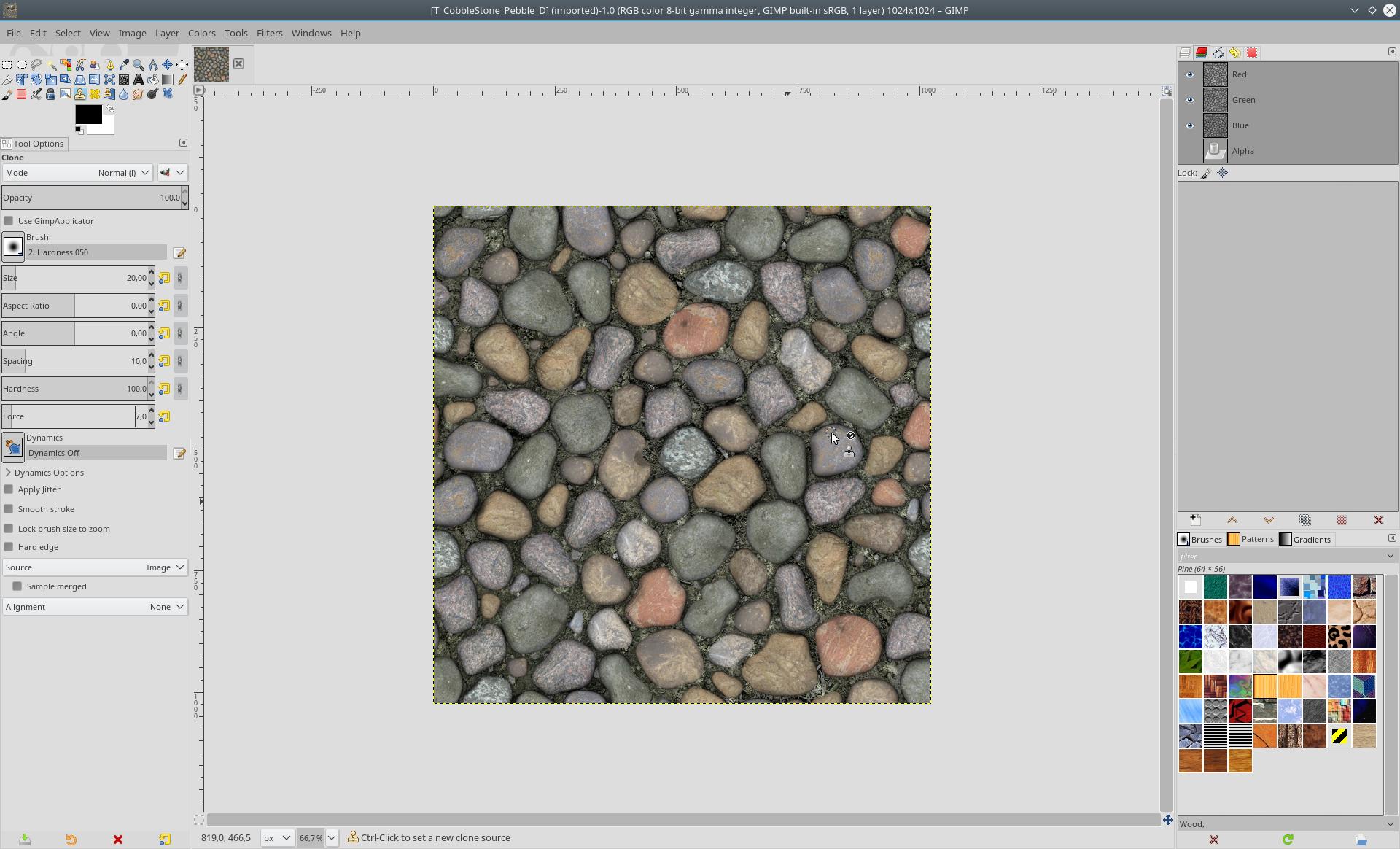Select the Heal bandage tool
The width and height of the screenshot is (1400, 849).
pyautogui.click(x=95, y=94)
